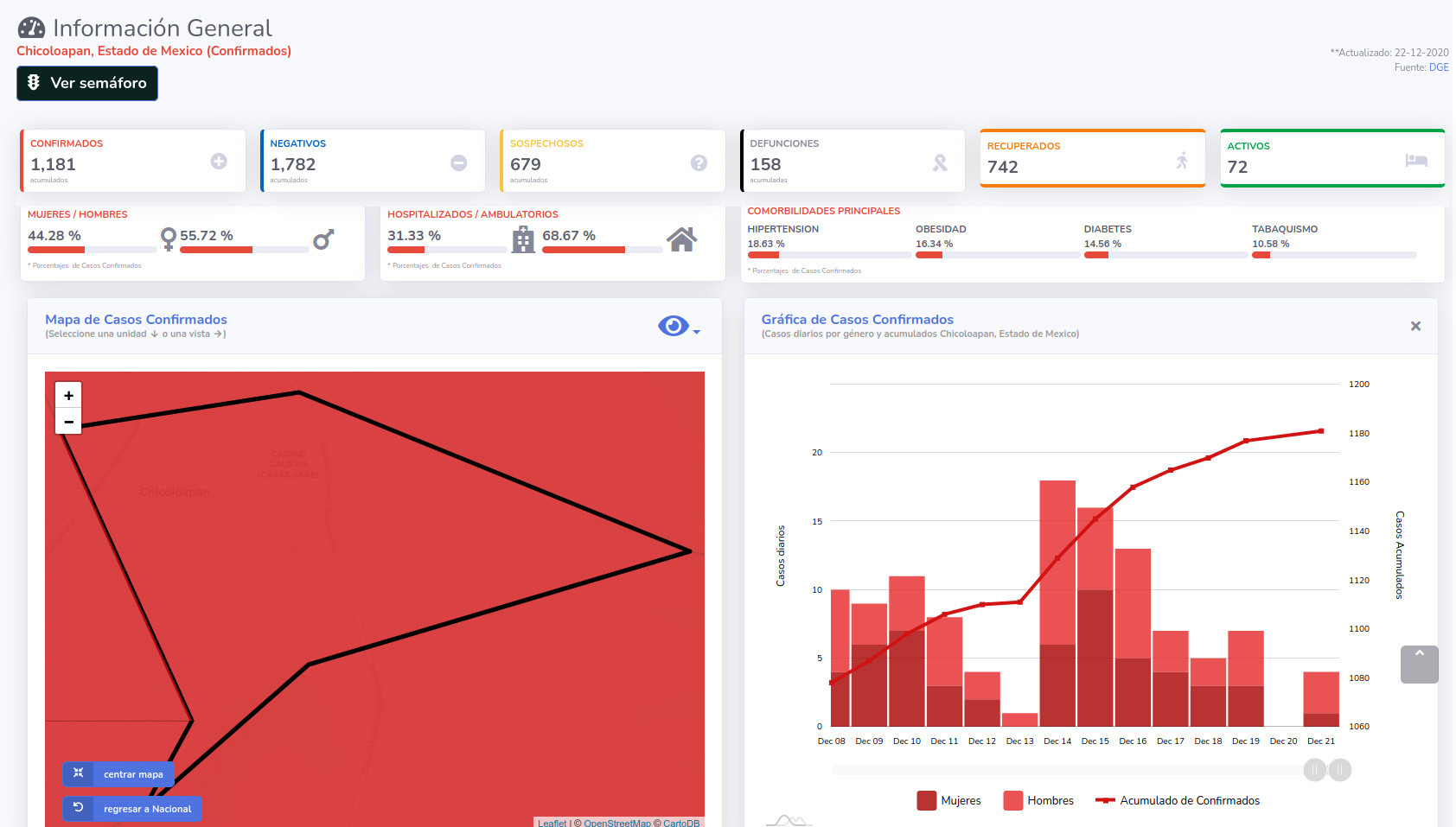This screenshot has width=1456, height=827.
Task: Click the Dec 15 bar in the chart
Action: (x=1095, y=617)
